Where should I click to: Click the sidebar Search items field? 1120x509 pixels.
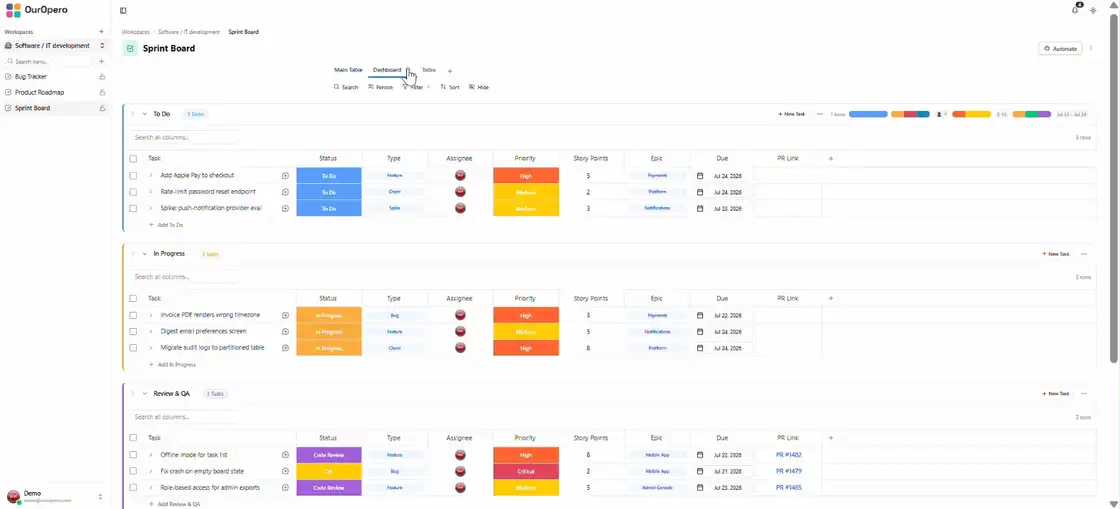pyautogui.click(x=49, y=61)
